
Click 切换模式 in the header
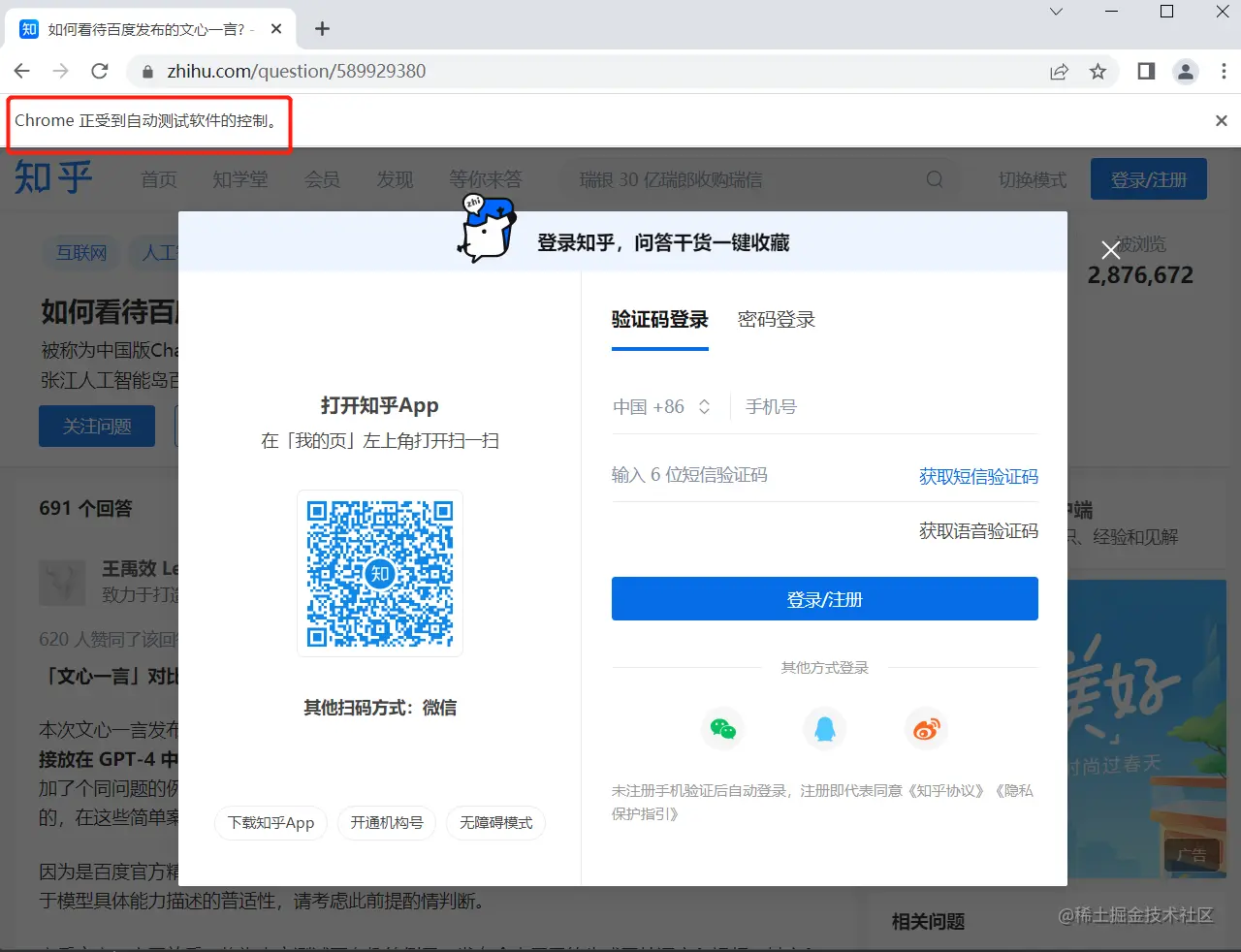click(1033, 180)
